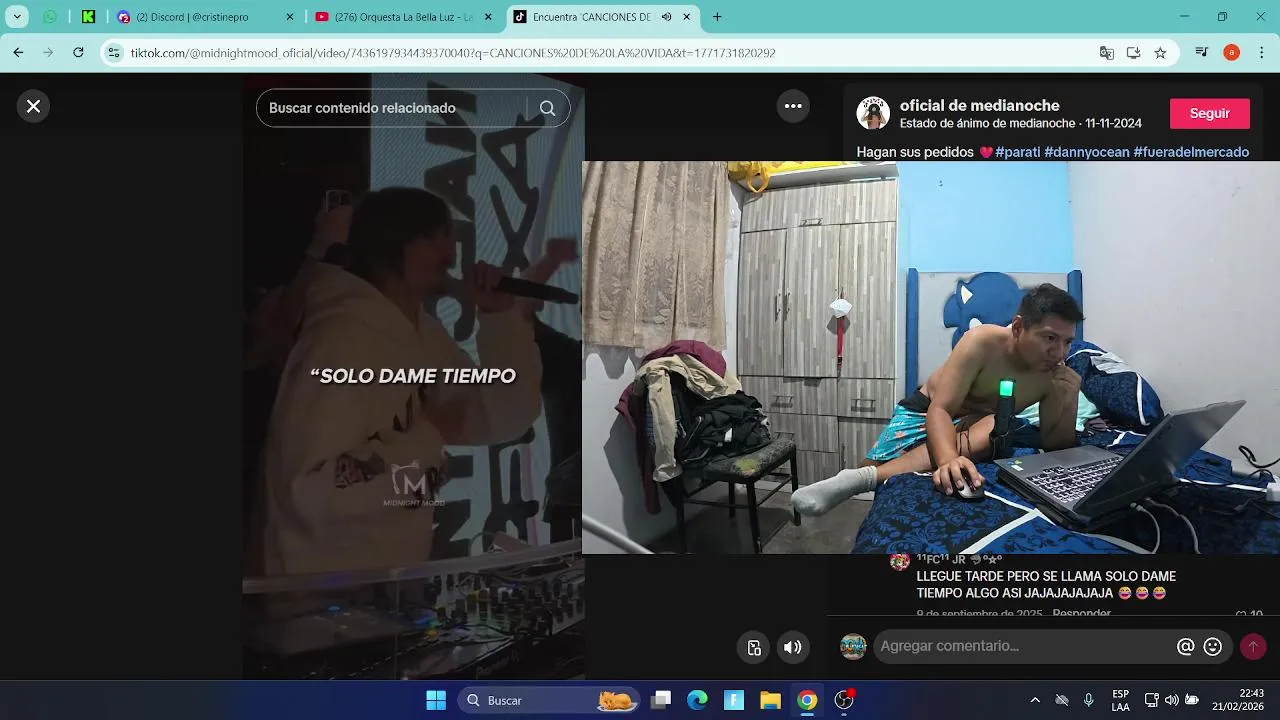The height and width of the screenshot is (720, 1280).
Task: Switch ESP LAA input language
Action: [x=1121, y=700]
